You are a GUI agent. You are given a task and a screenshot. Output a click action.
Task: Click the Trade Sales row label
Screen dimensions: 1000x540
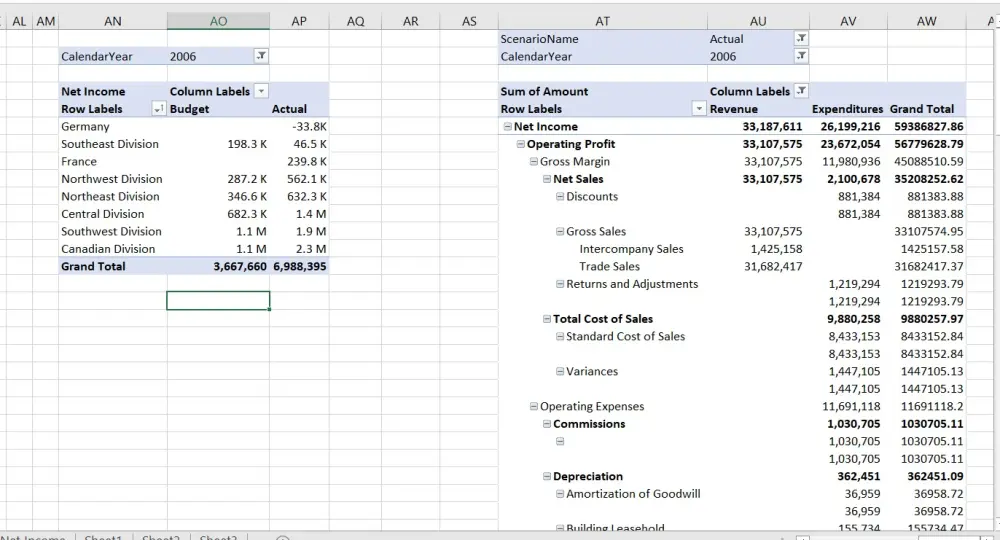pyautogui.click(x=609, y=267)
